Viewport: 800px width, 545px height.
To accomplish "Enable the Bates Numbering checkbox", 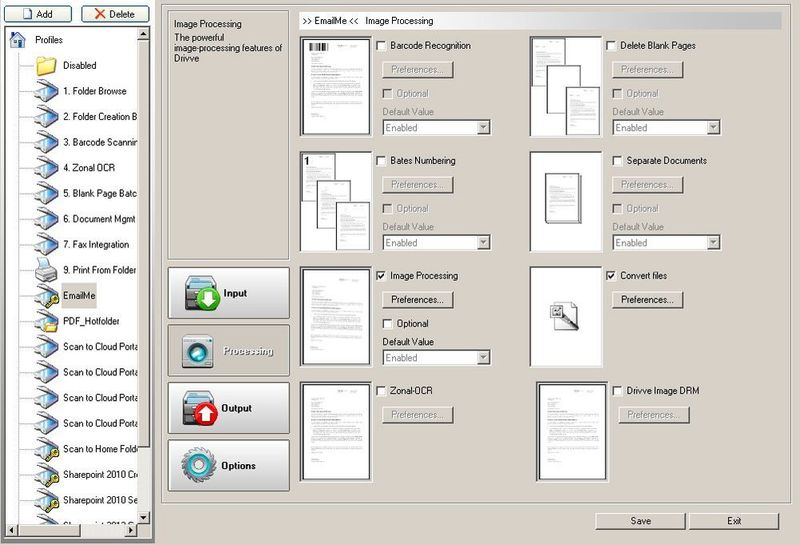I will [x=381, y=161].
